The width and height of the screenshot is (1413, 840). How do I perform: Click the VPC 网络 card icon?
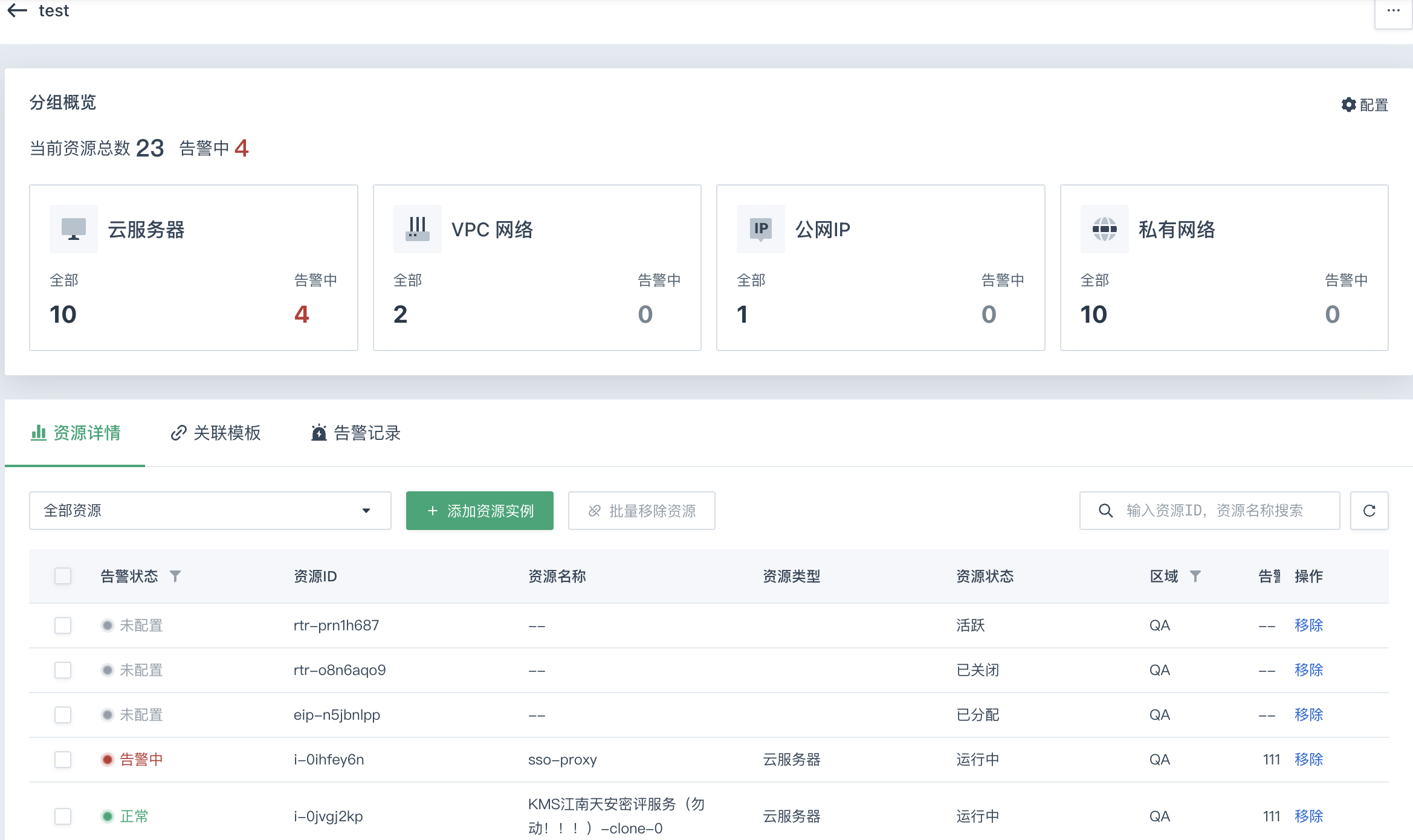tap(417, 229)
